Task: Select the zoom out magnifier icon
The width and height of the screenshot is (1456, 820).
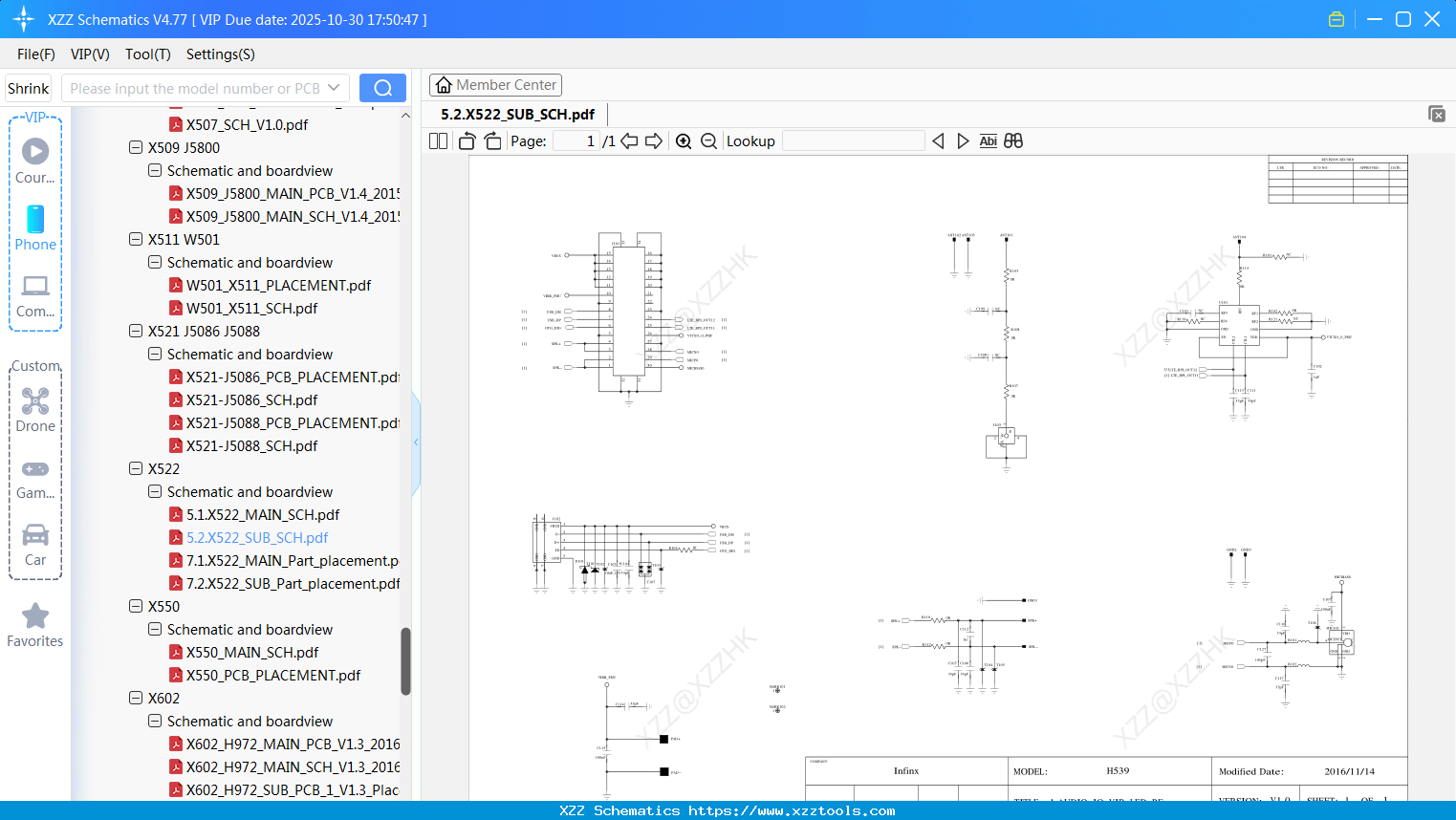Action: (708, 140)
